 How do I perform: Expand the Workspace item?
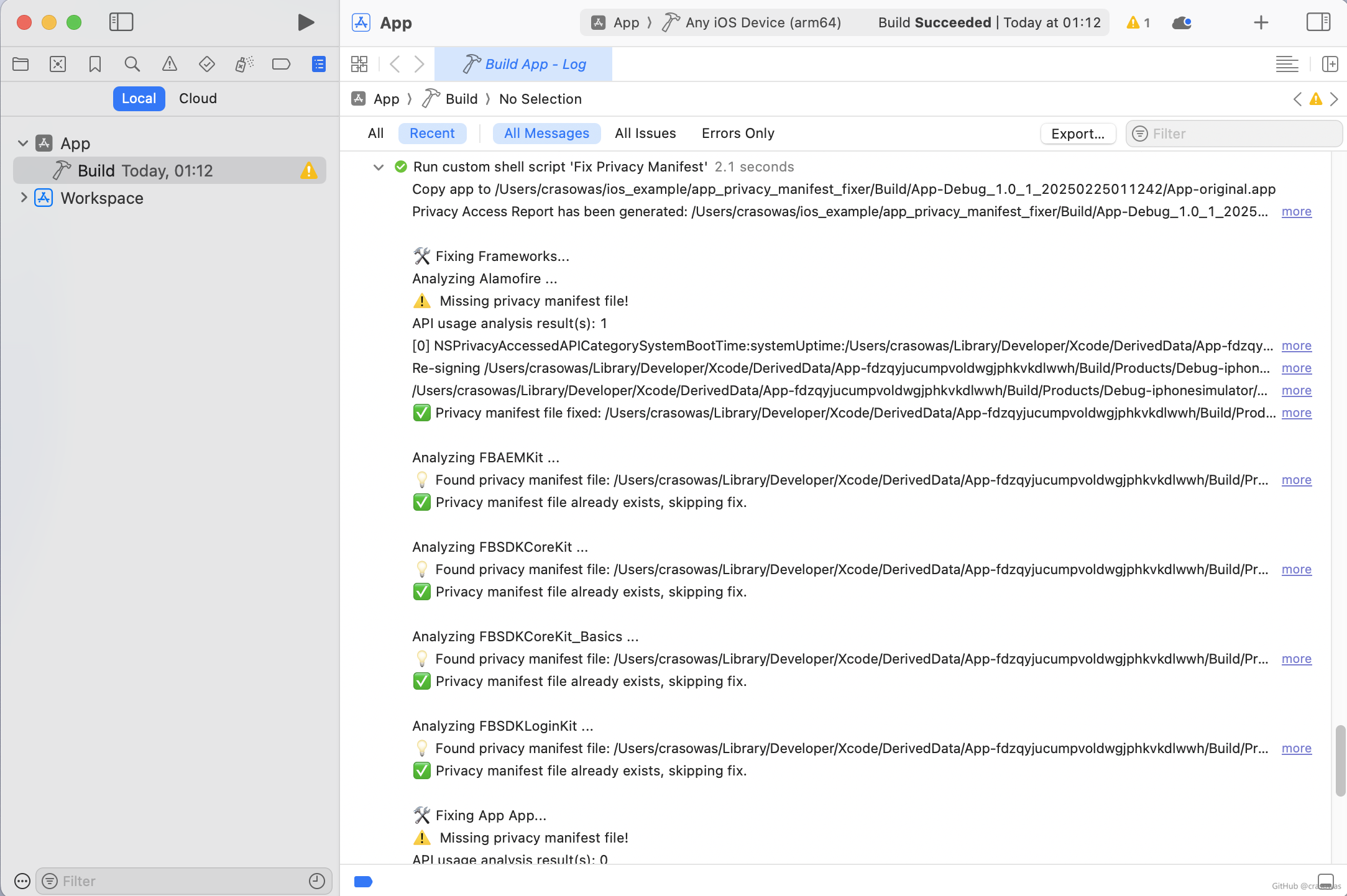pyautogui.click(x=22, y=197)
